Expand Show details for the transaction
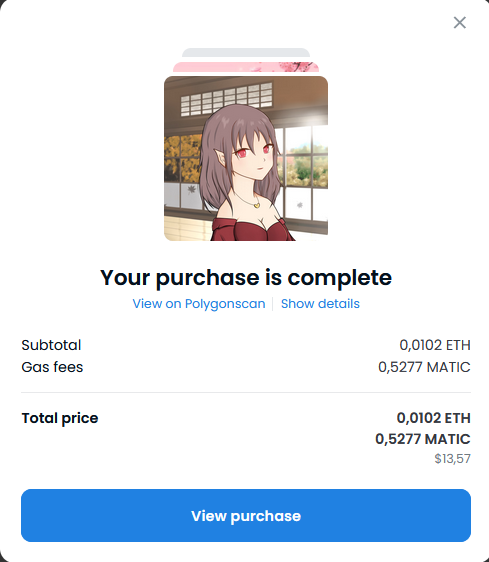The height and width of the screenshot is (562, 489). 320,304
